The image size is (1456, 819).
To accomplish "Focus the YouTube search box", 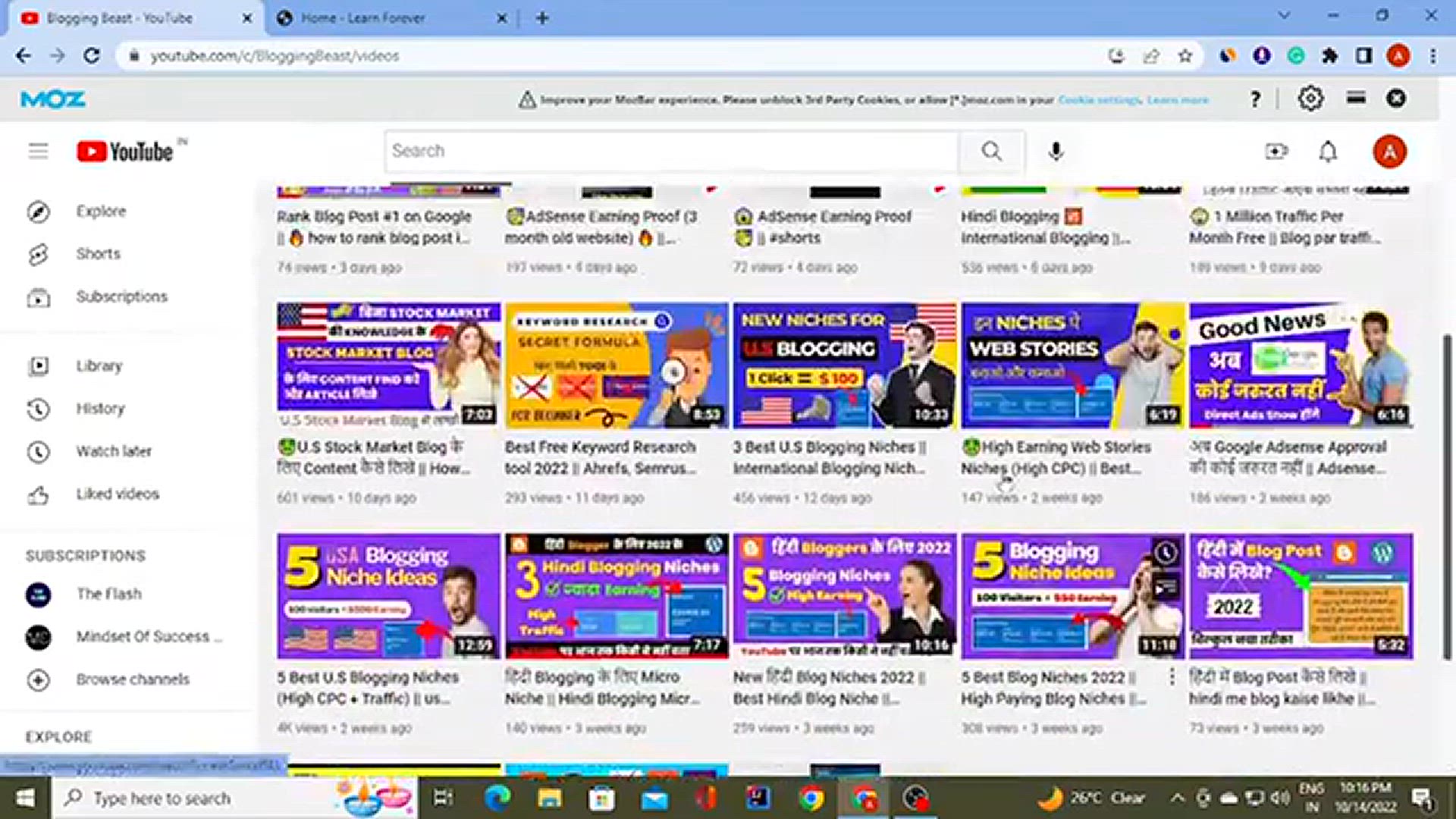I will [671, 151].
